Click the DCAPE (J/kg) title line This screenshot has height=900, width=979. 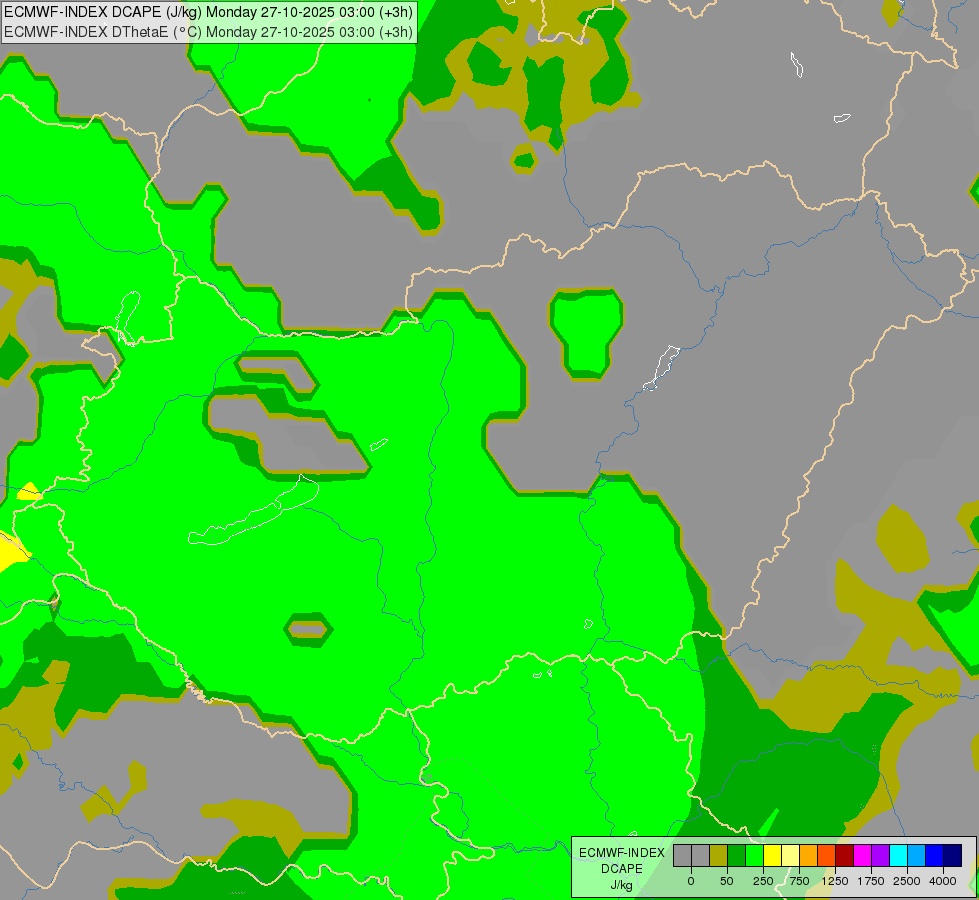click(208, 12)
